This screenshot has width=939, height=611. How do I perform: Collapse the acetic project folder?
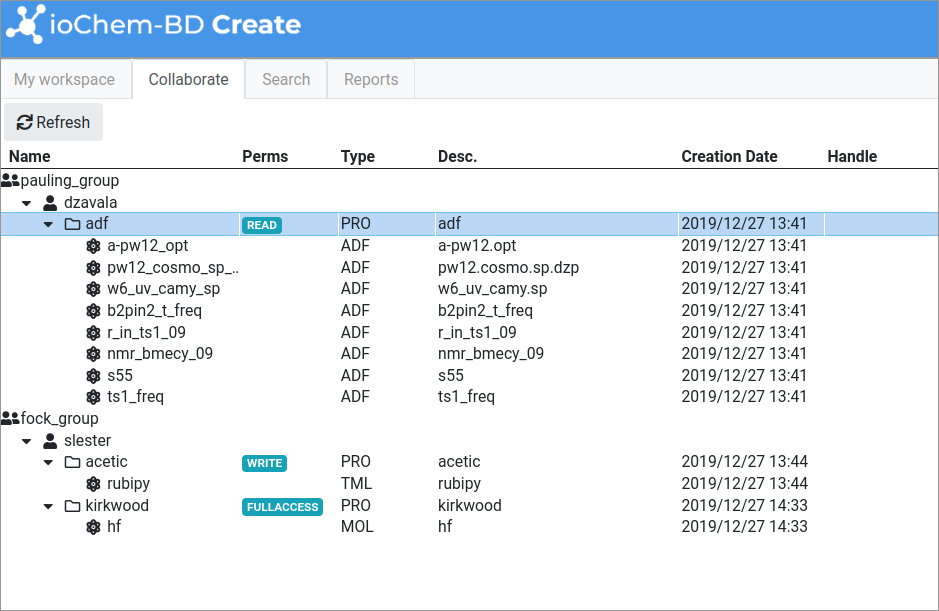48,463
